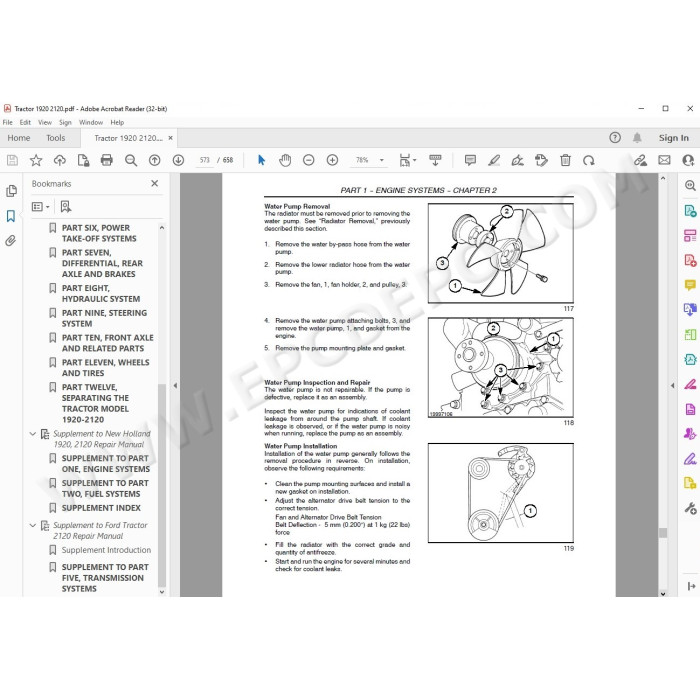Click the document vertical scrollbar thumb
Screen dimensions: 700x700
point(663,533)
